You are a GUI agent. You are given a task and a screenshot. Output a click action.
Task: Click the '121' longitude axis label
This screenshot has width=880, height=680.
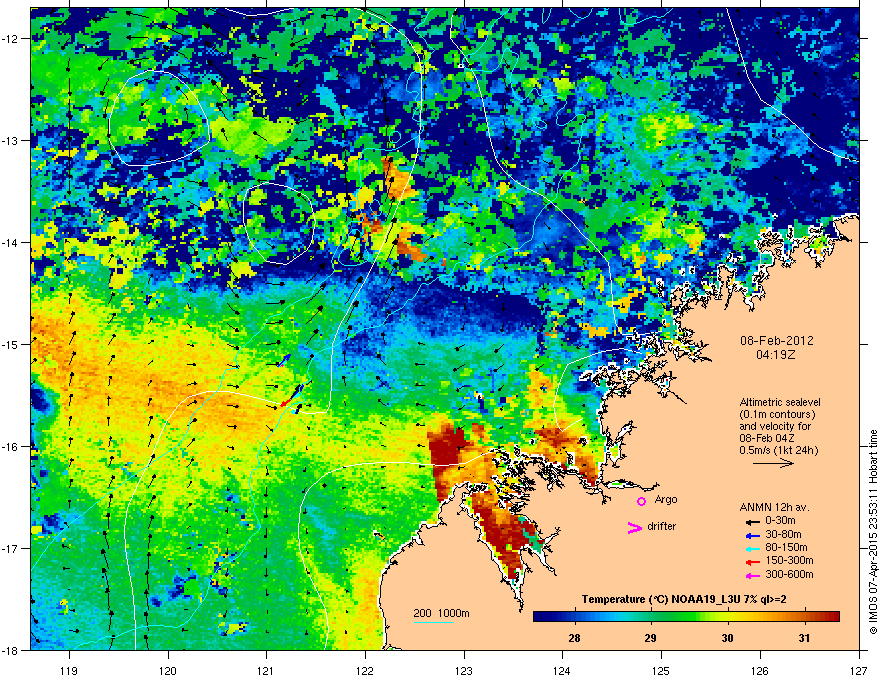[x=267, y=670]
